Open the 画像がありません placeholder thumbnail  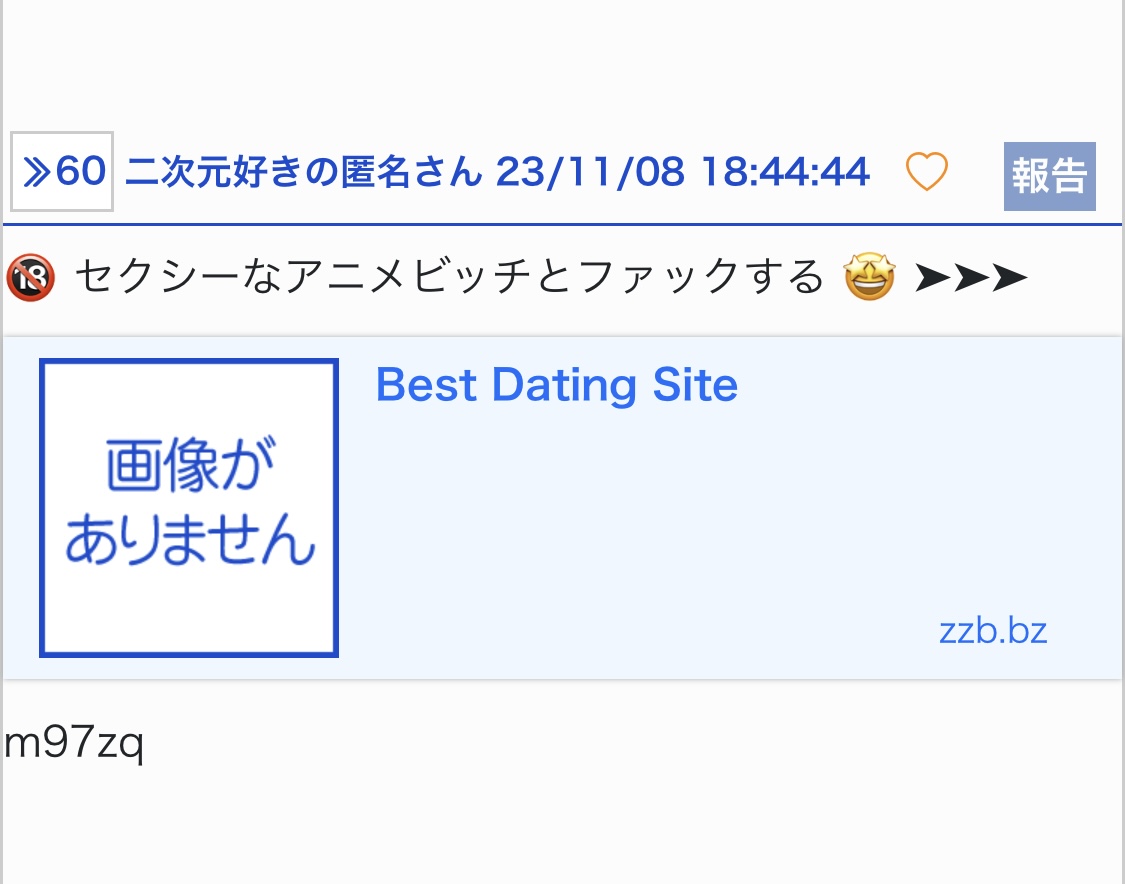189,508
